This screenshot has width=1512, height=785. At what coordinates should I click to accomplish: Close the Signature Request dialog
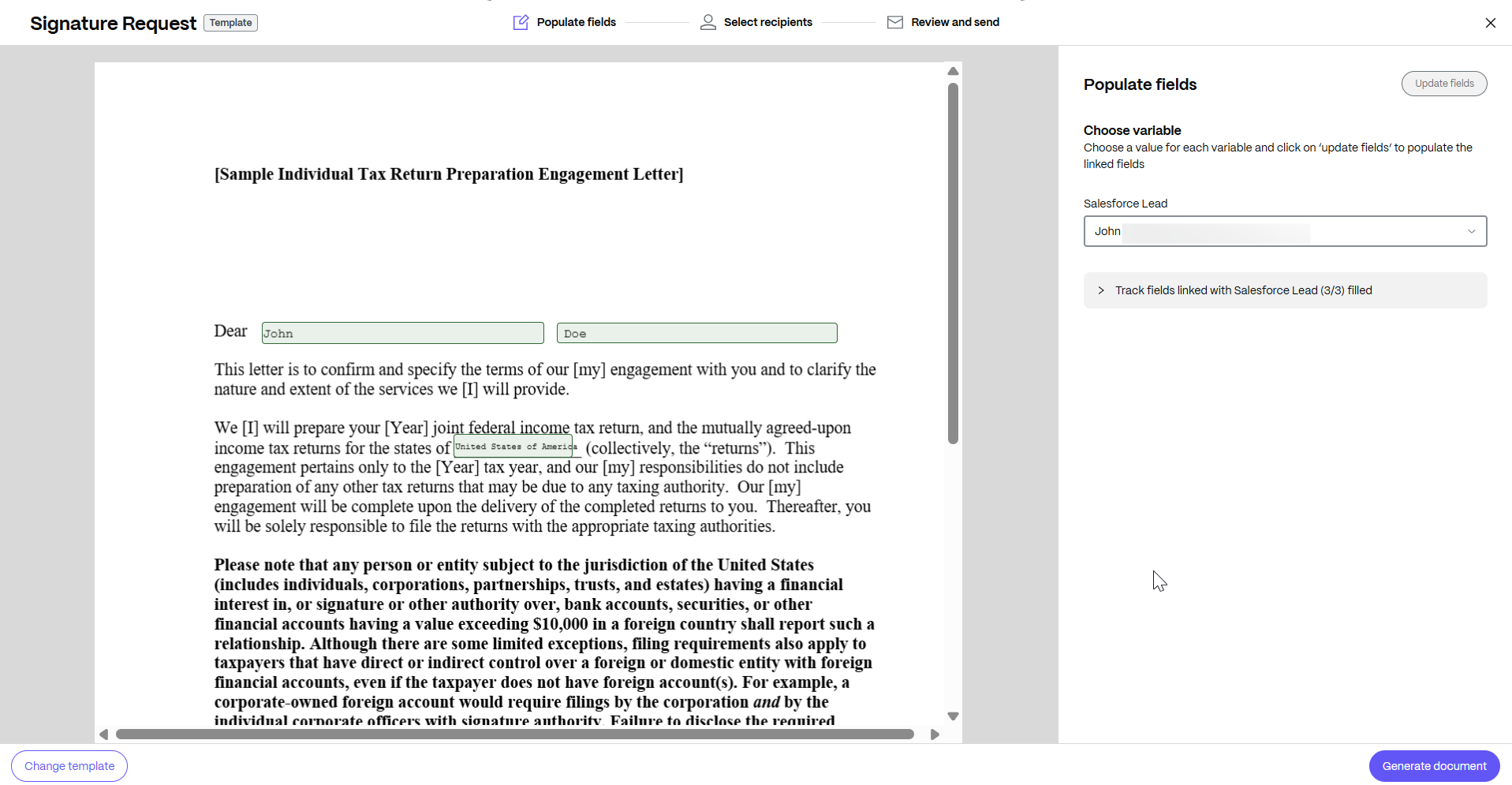coord(1490,23)
